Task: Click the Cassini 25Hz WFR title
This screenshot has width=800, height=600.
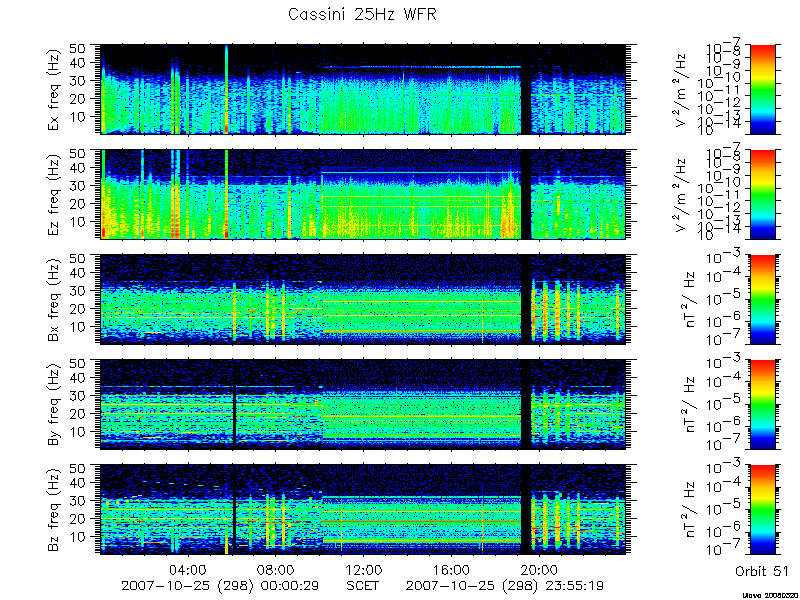Action: (x=362, y=14)
